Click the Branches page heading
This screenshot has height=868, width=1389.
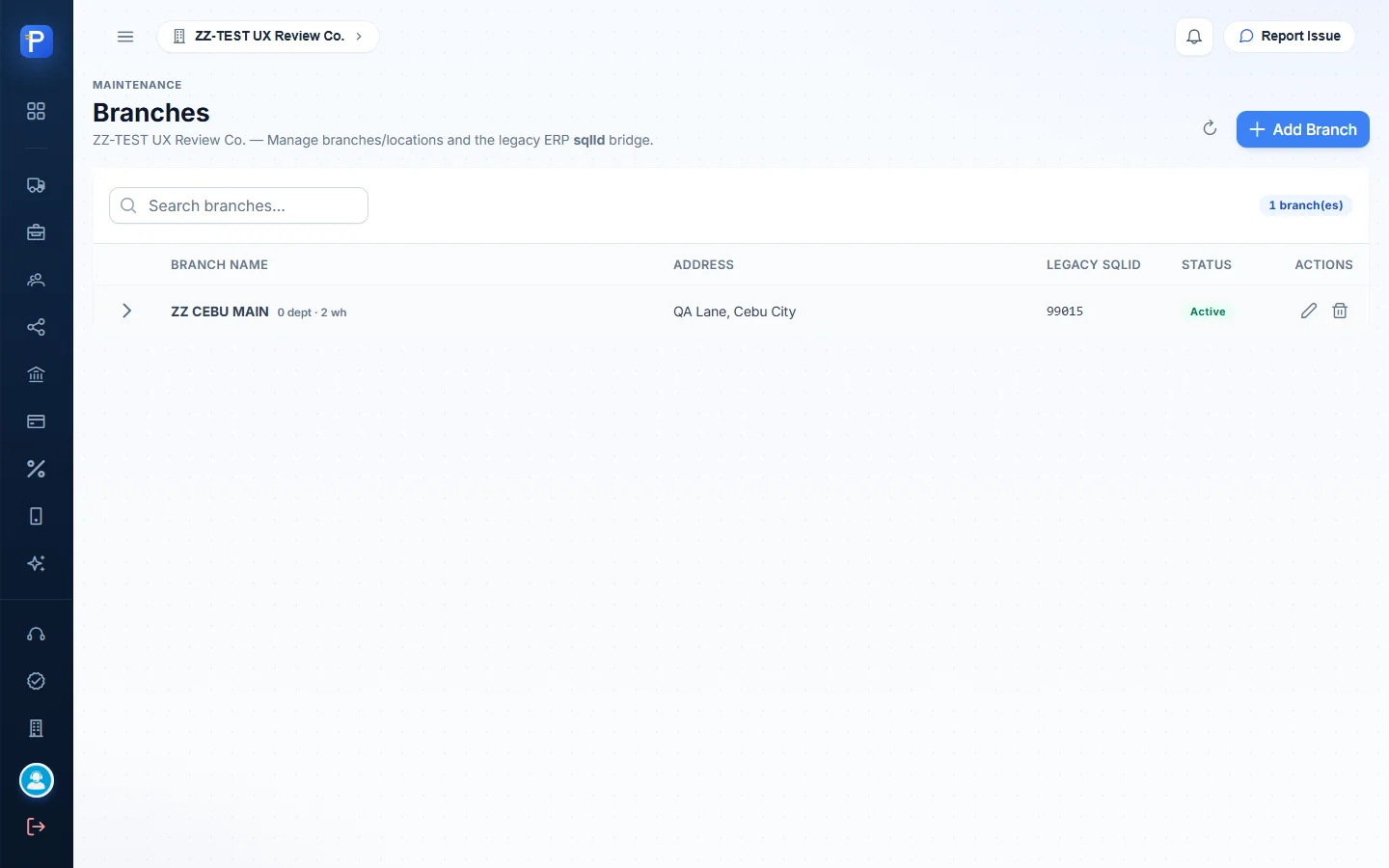[151, 113]
